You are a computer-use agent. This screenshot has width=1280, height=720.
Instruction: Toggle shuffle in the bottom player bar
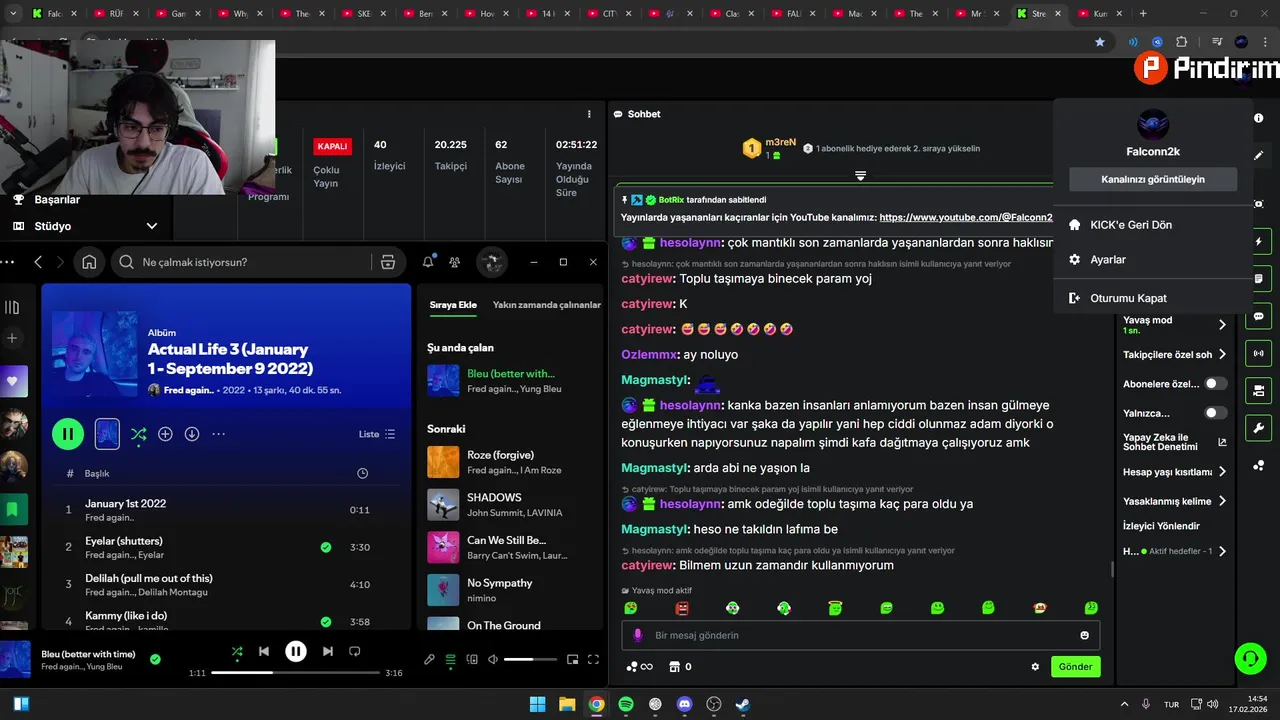237,651
